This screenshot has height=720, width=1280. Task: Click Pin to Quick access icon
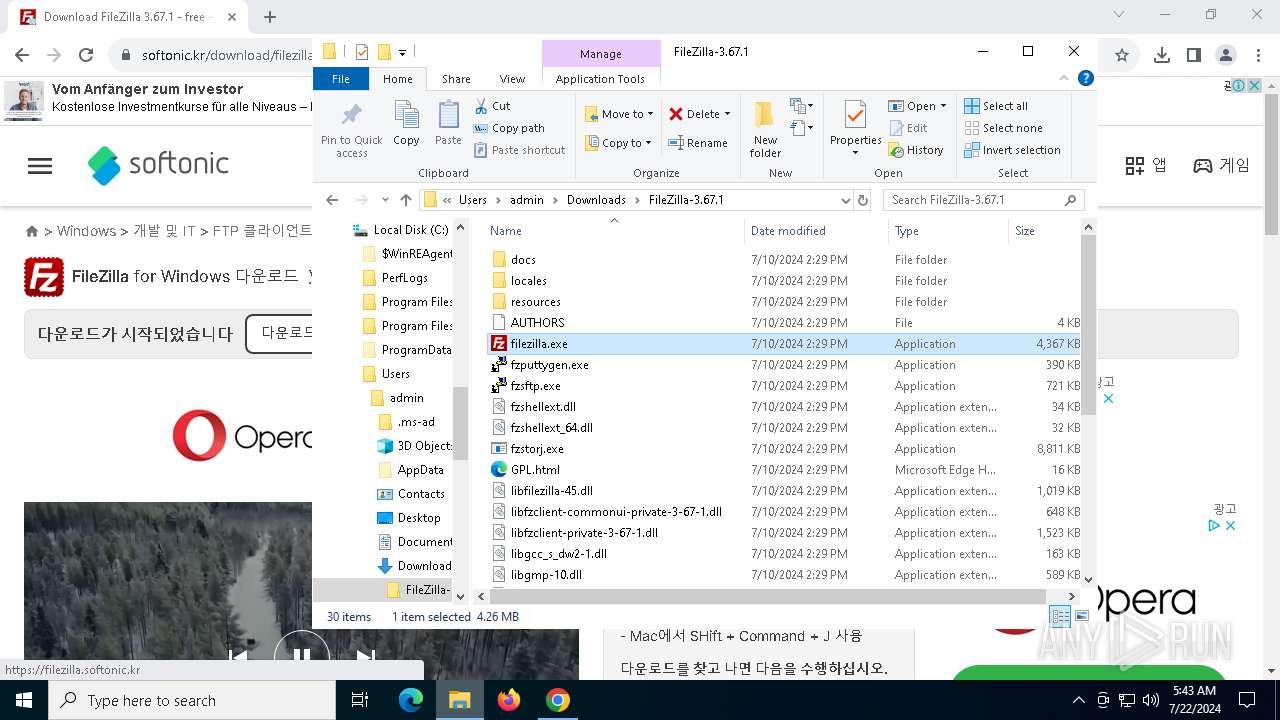(351, 129)
